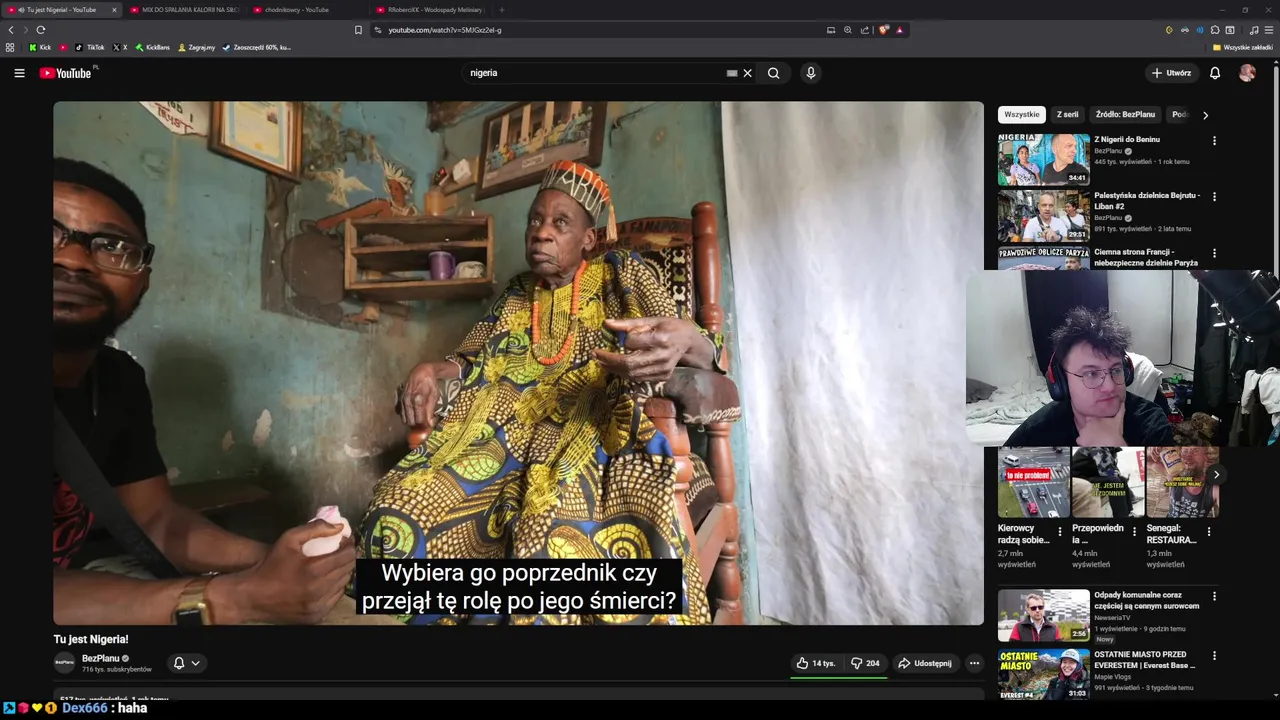Viewport: 1280px width, 720px height.
Task: Open 'Palestyńska dzielnica Bejrutu' thumbnail
Action: [1043, 216]
